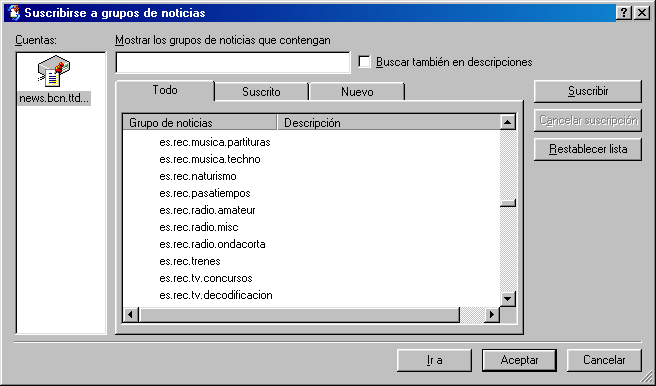Viewport: 656px width, 386px height.
Task: Click the Ir a button
Action: pos(434,360)
